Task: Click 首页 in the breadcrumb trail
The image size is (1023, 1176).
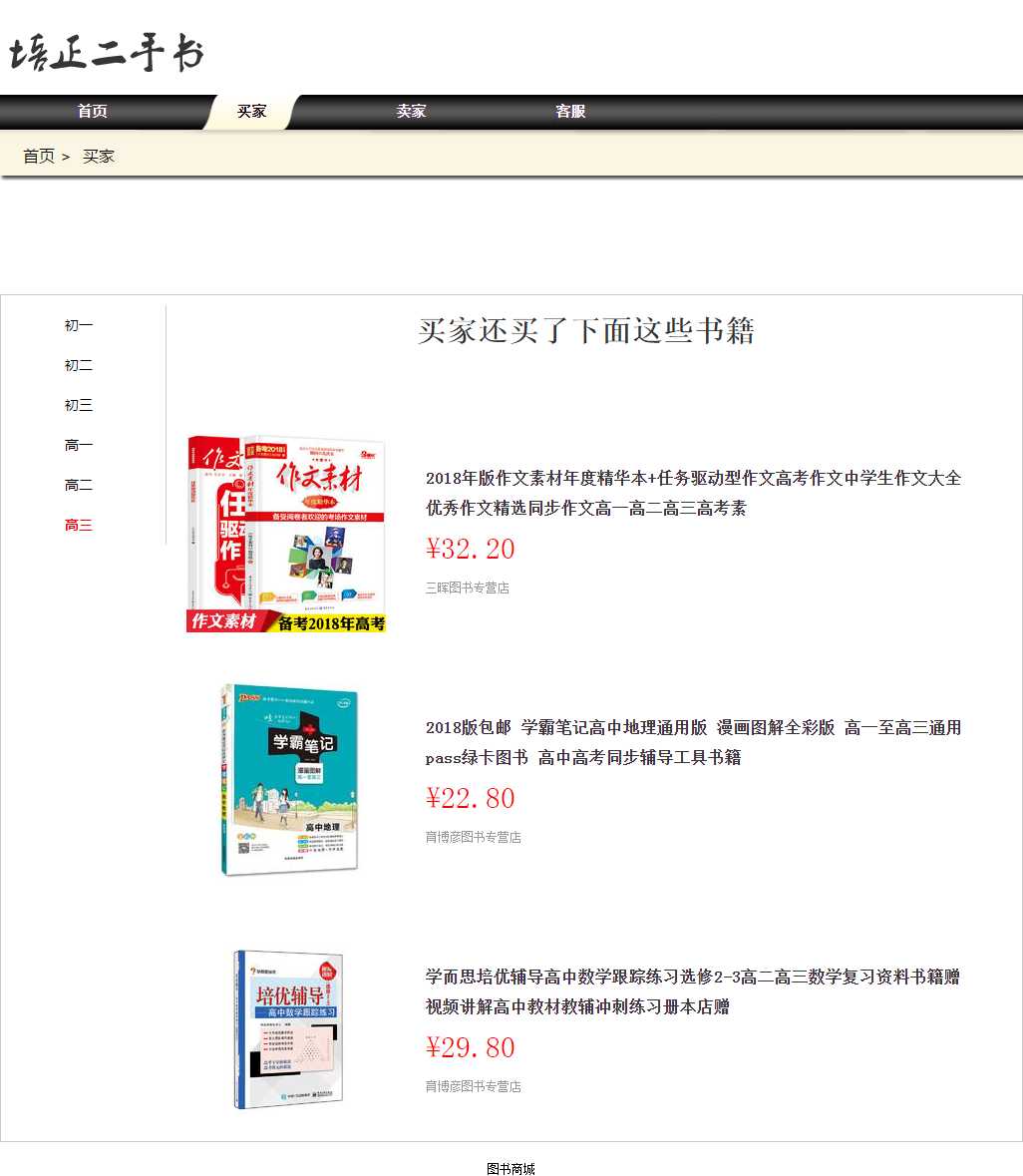Action: click(39, 157)
